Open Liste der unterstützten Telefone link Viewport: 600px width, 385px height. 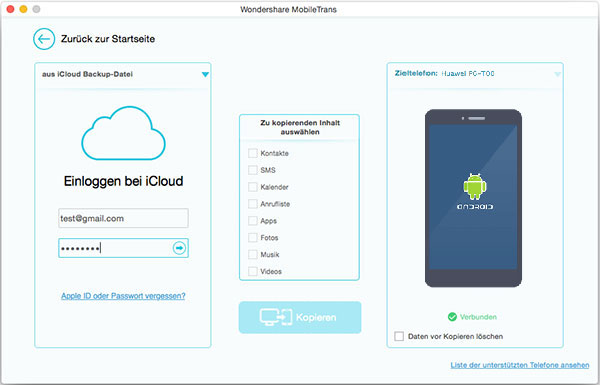520,365
